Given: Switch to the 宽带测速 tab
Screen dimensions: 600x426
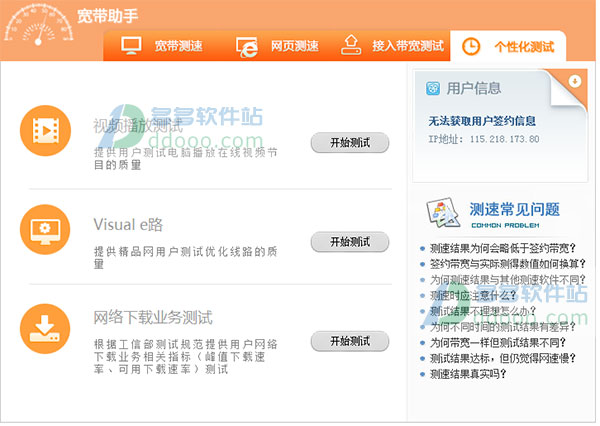Looking at the screenshot, I should pyautogui.click(x=162, y=46).
